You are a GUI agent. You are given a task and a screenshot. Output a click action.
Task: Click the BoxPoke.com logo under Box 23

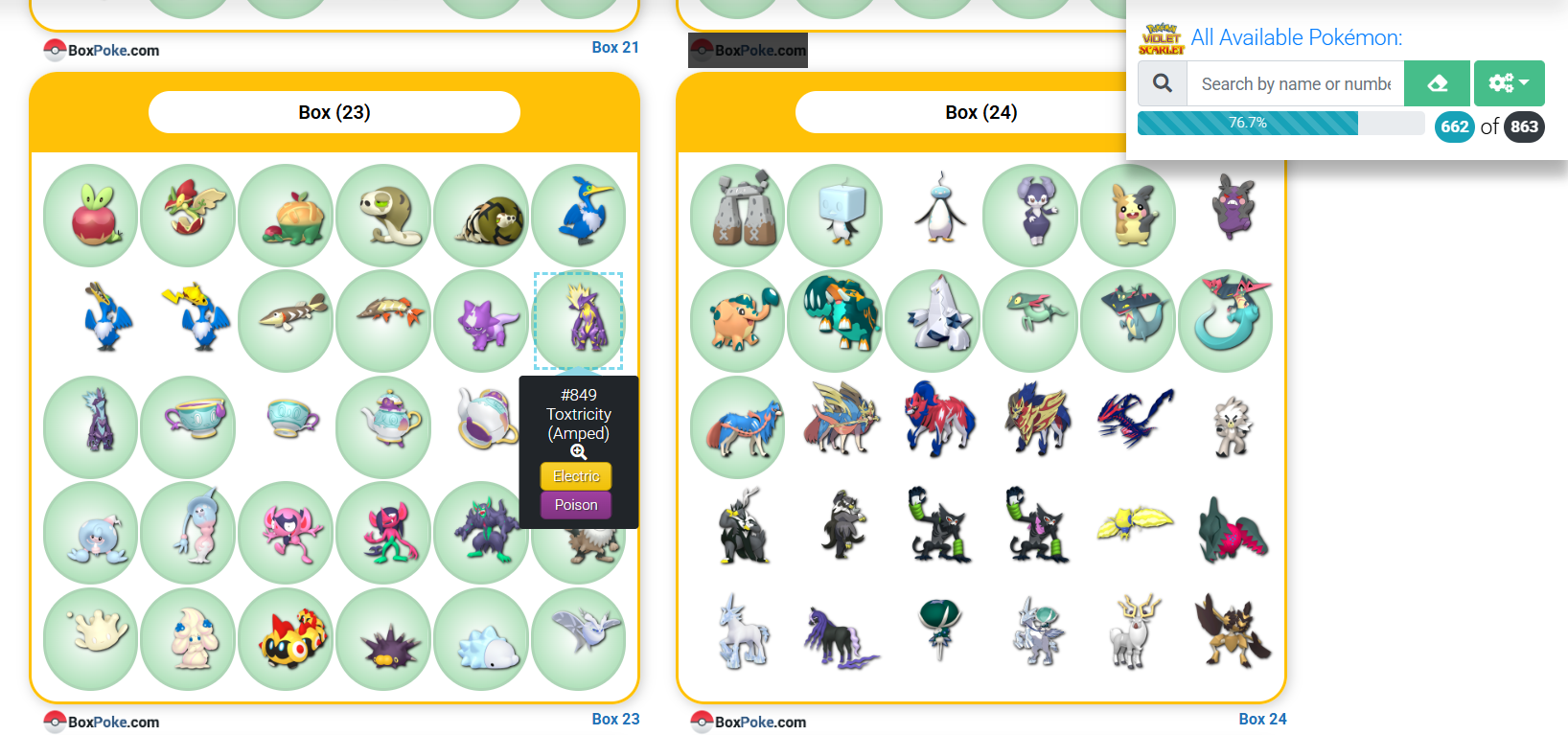click(102, 722)
